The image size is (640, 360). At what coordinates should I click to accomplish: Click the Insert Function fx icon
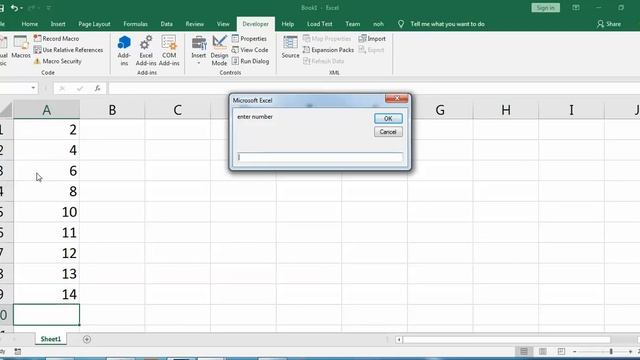point(97,88)
